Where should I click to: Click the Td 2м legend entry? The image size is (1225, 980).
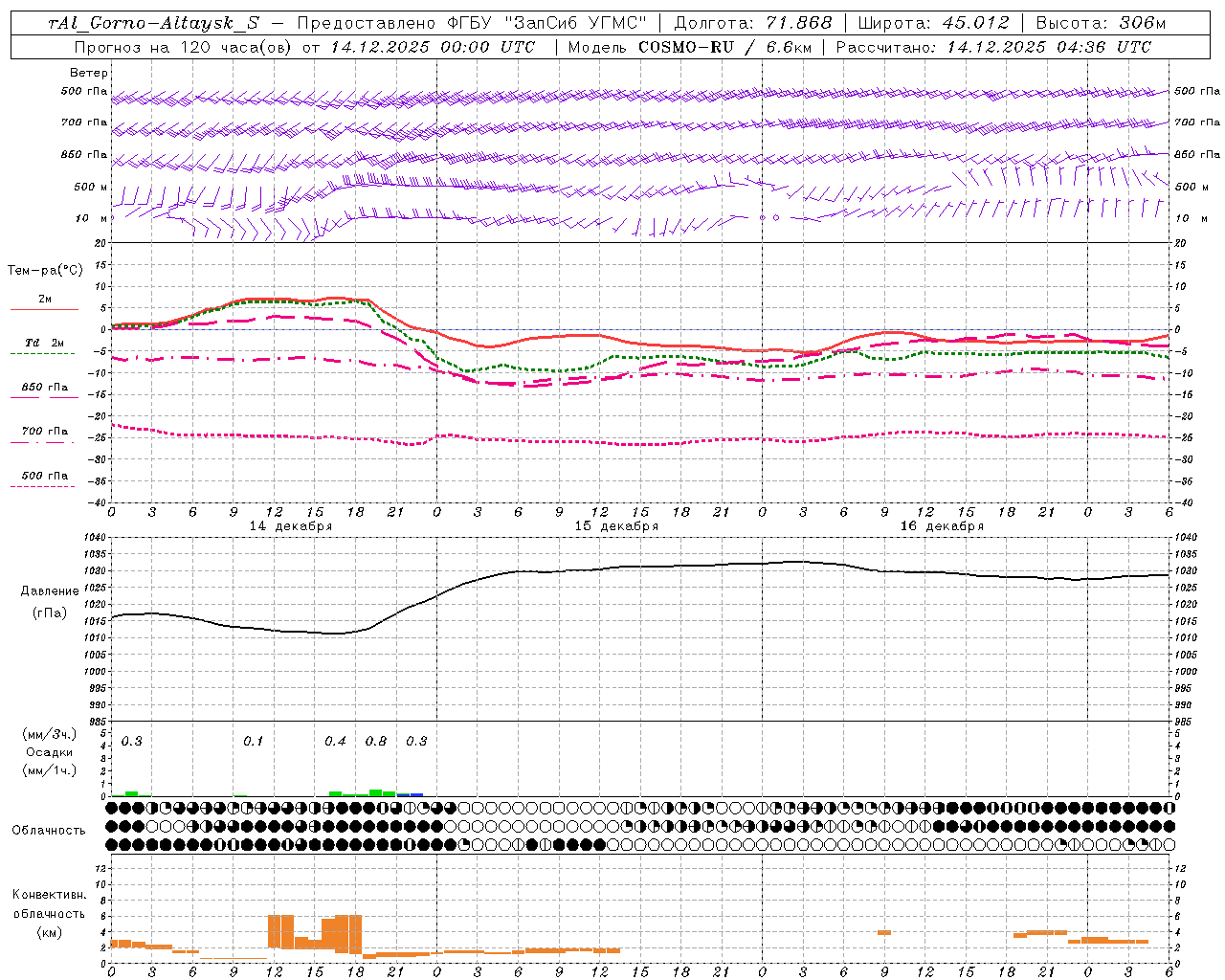tap(44, 346)
